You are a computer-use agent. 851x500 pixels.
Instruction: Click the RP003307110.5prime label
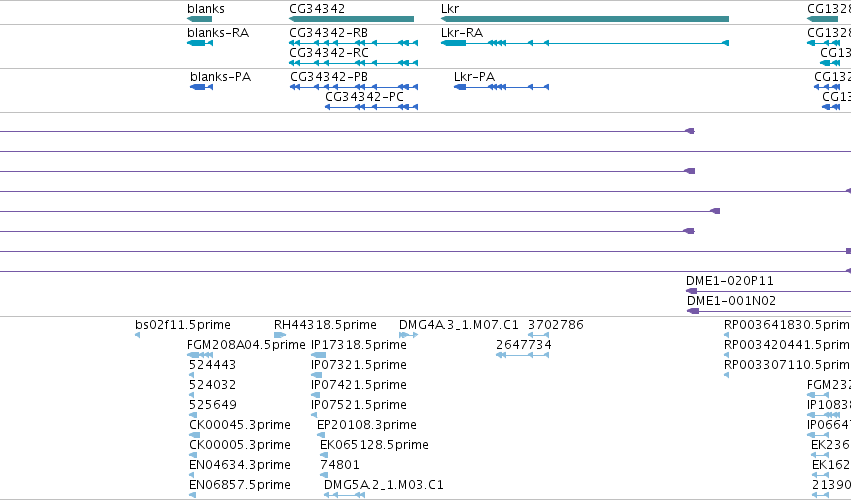[x=788, y=365]
